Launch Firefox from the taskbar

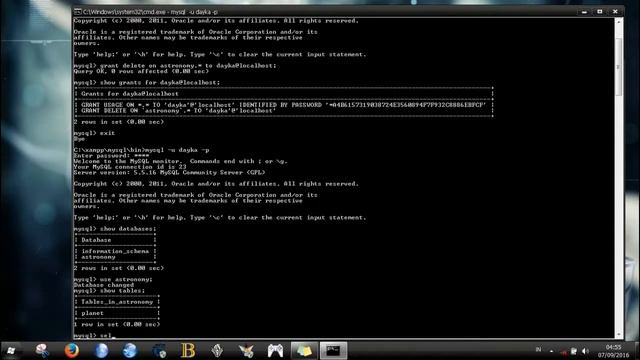click(72, 350)
